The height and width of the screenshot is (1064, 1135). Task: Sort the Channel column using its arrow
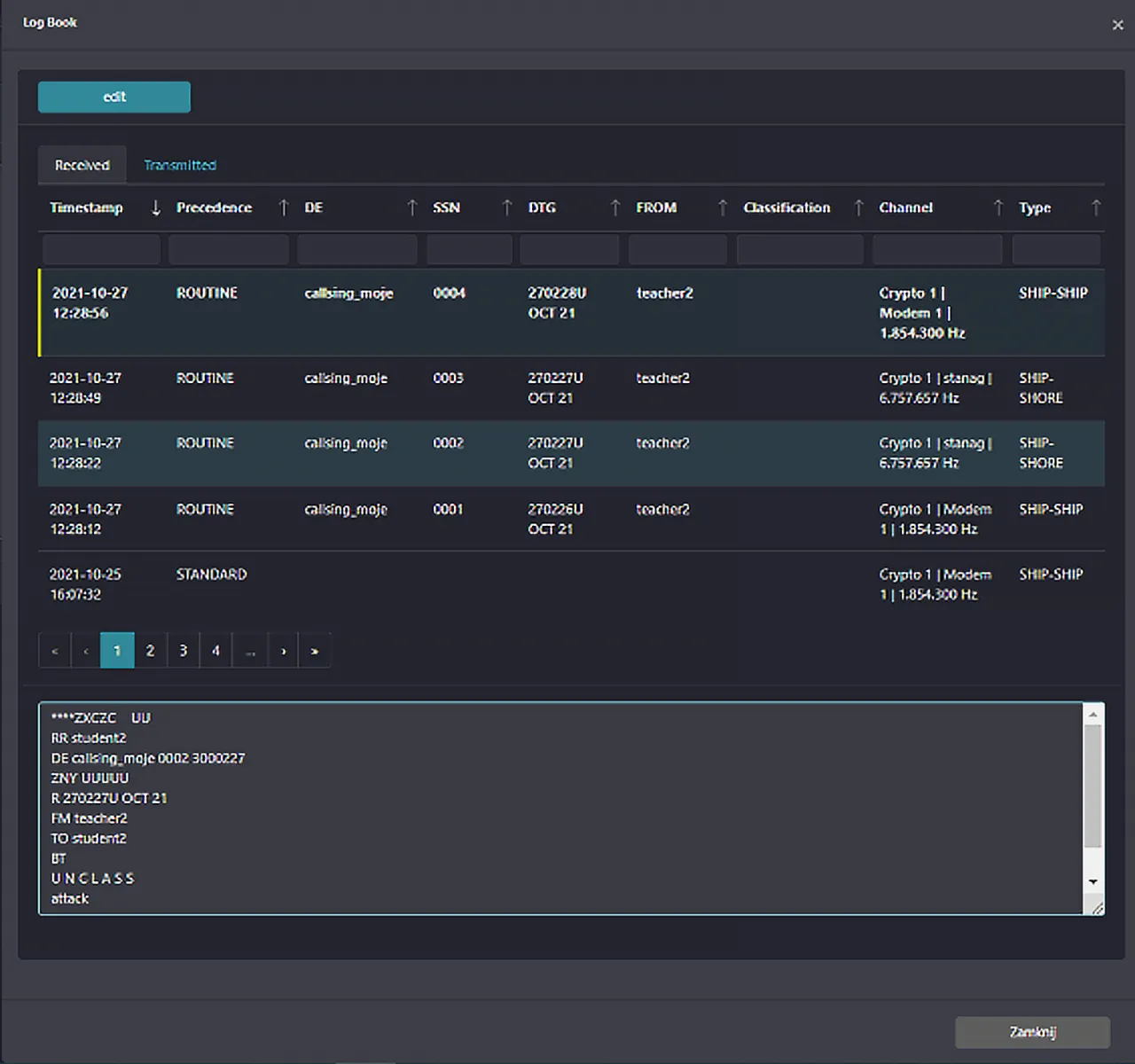point(998,207)
